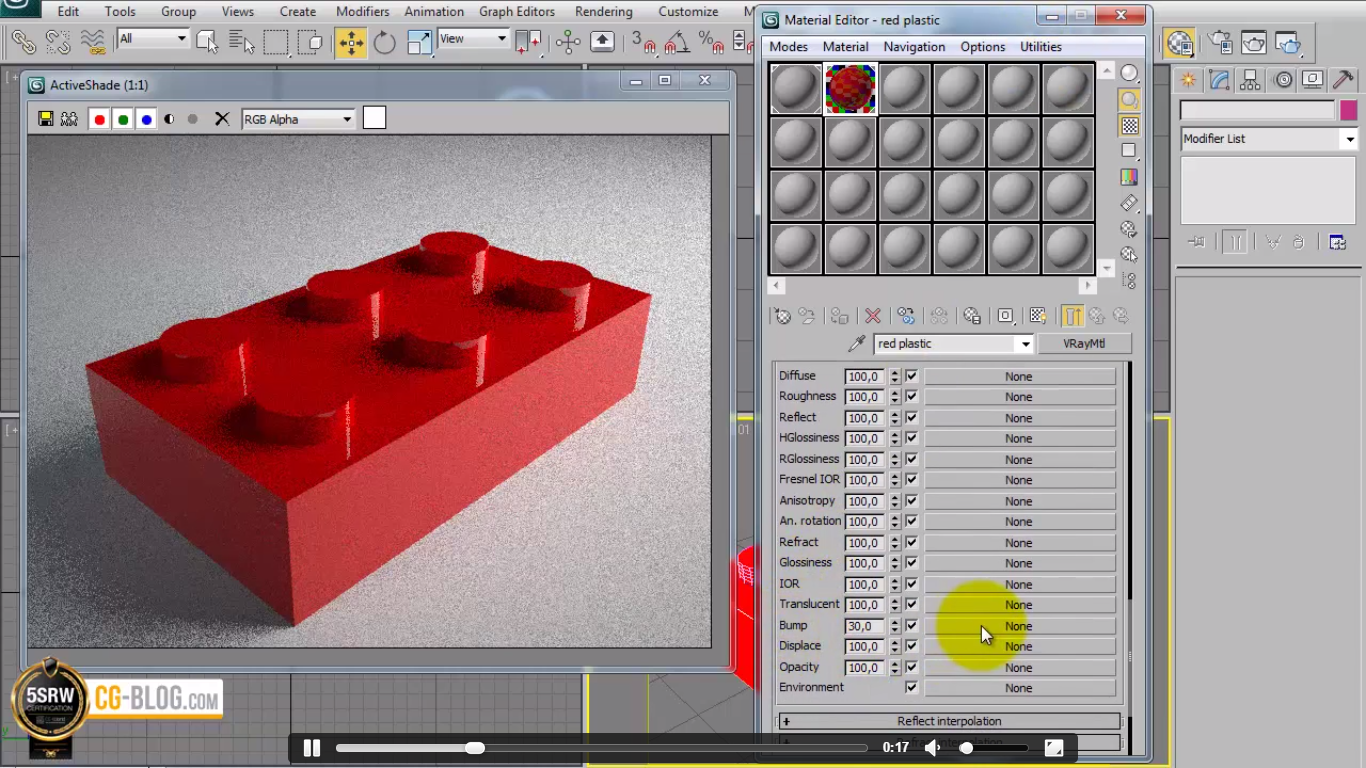
Task: Uncheck the Refract map checkbox
Action: [911, 542]
